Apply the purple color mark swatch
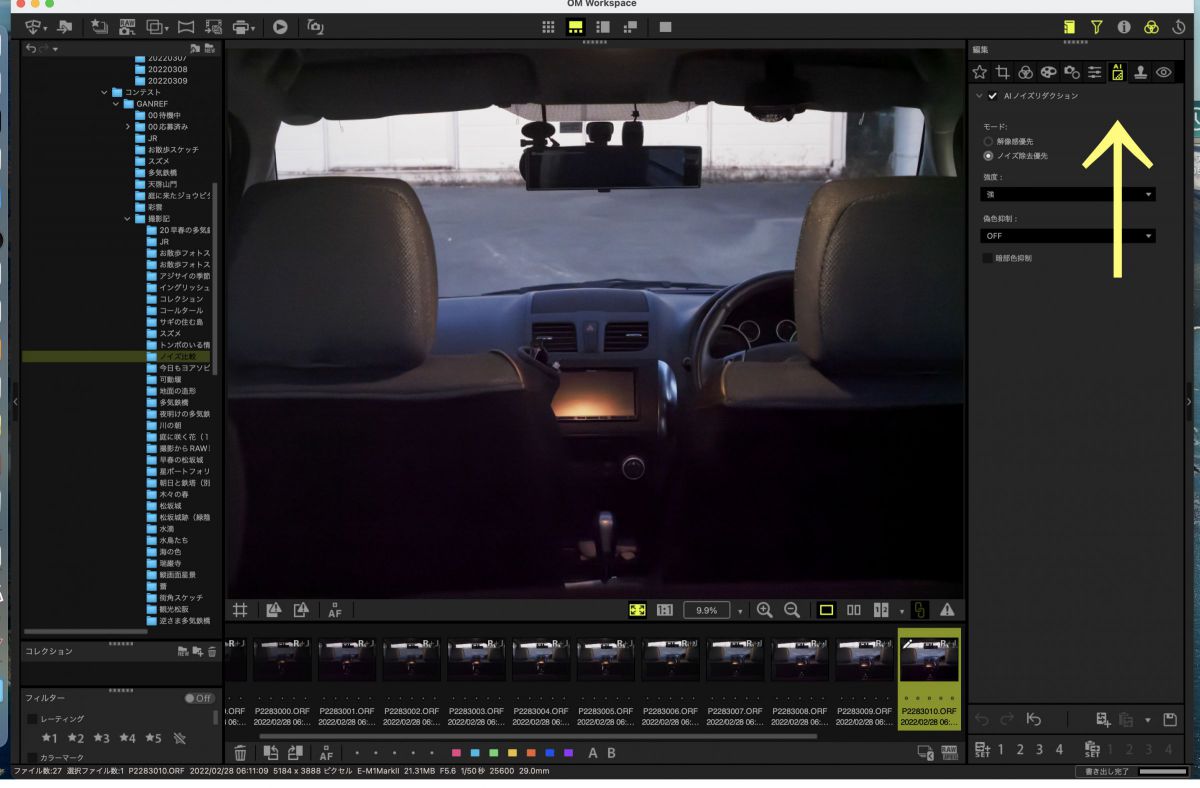This screenshot has width=1200, height=788. click(568, 753)
